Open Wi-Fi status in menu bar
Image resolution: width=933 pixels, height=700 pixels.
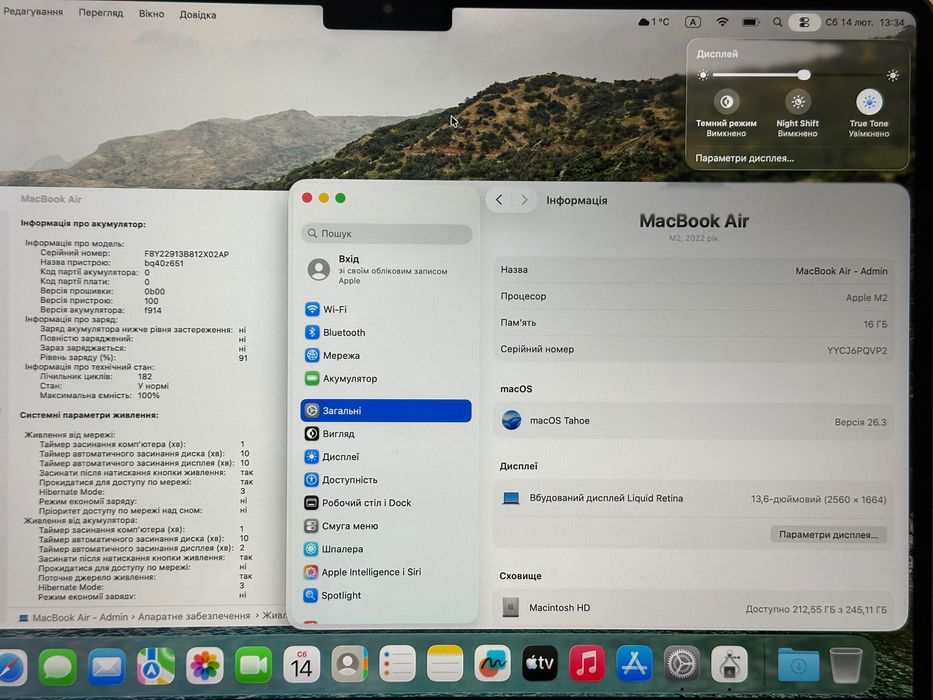point(722,22)
